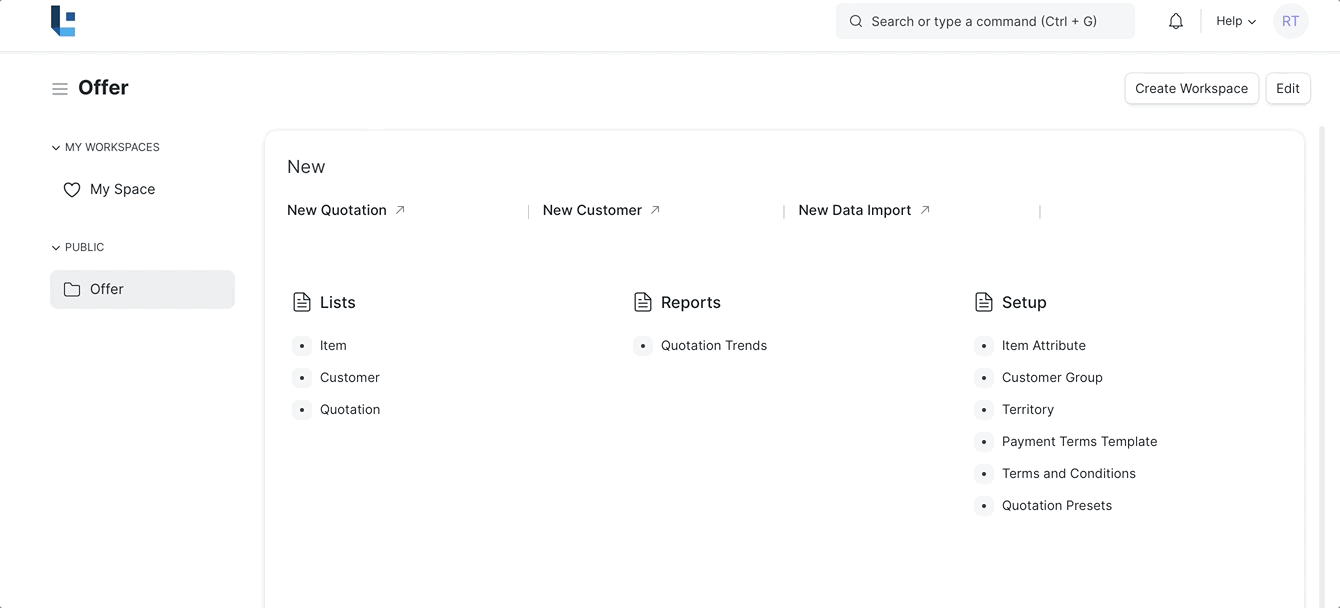Open the notifications bell
This screenshot has width=1340, height=608.
point(1176,21)
